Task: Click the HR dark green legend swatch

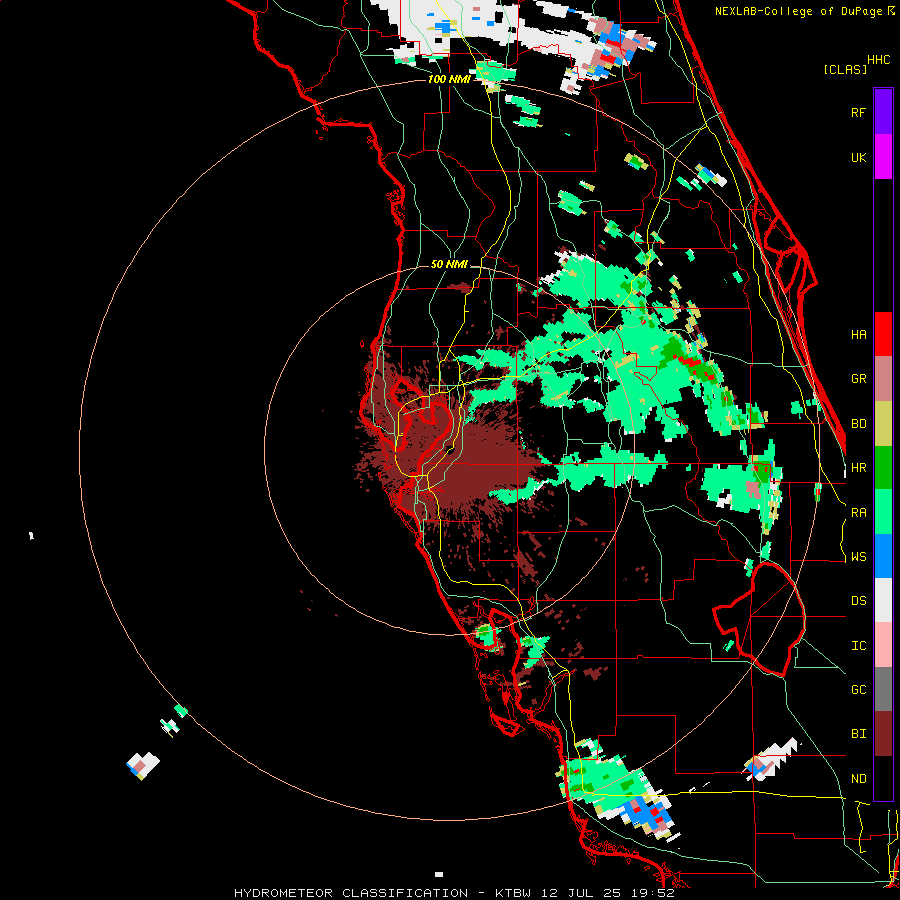Action: (x=883, y=468)
